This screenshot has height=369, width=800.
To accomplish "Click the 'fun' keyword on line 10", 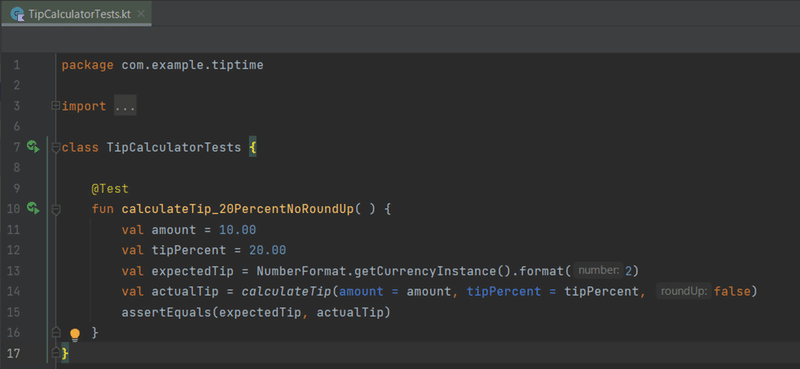I will (x=103, y=209).
